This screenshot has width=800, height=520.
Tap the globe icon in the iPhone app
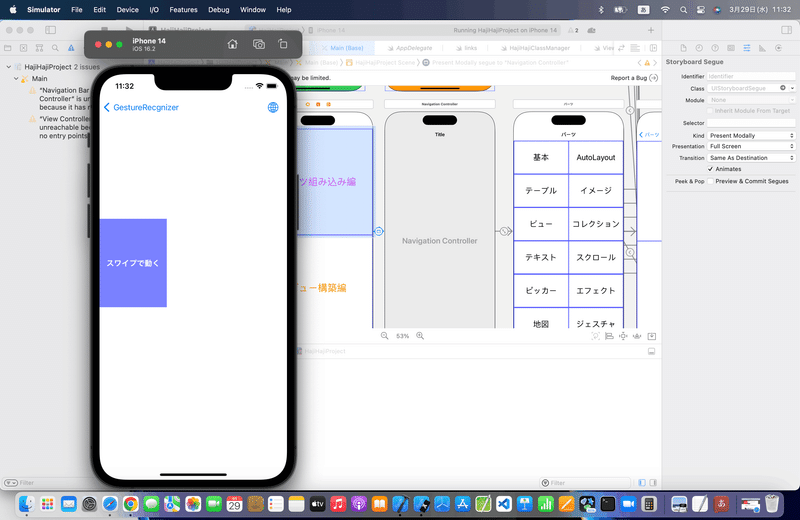click(x=273, y=107)
